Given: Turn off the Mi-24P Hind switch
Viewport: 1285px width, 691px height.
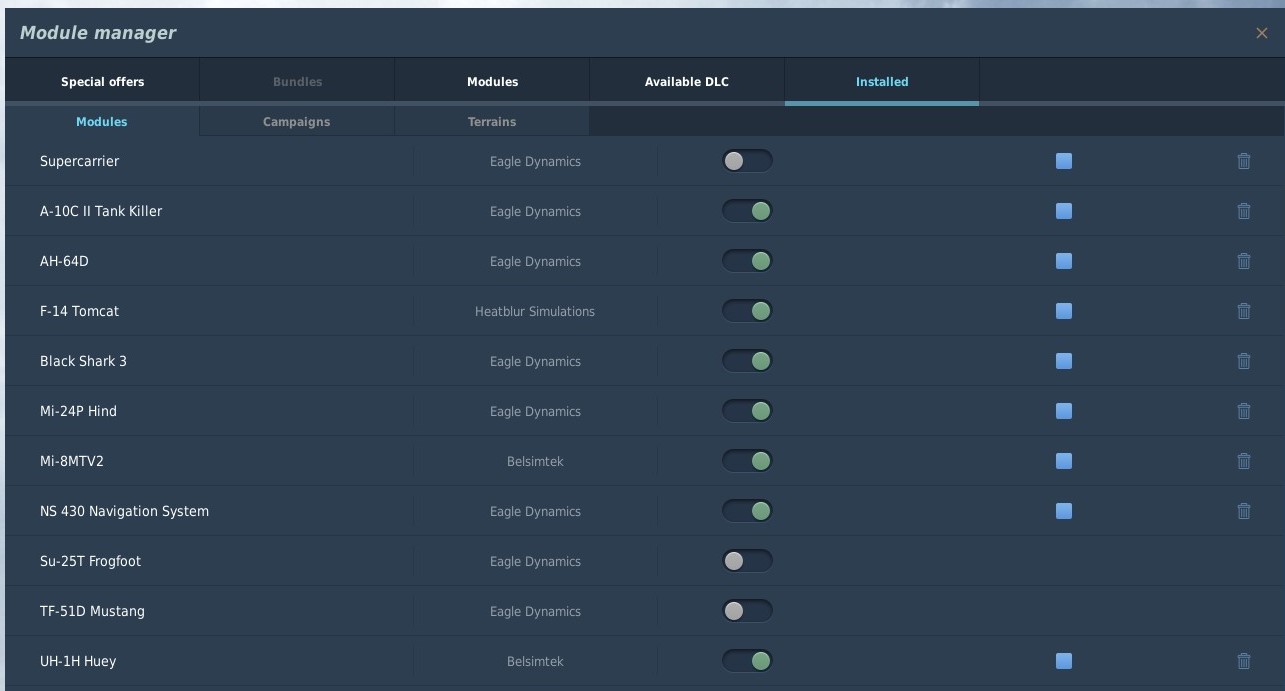Looking at the screenshot, I should [x=747, y=411].
